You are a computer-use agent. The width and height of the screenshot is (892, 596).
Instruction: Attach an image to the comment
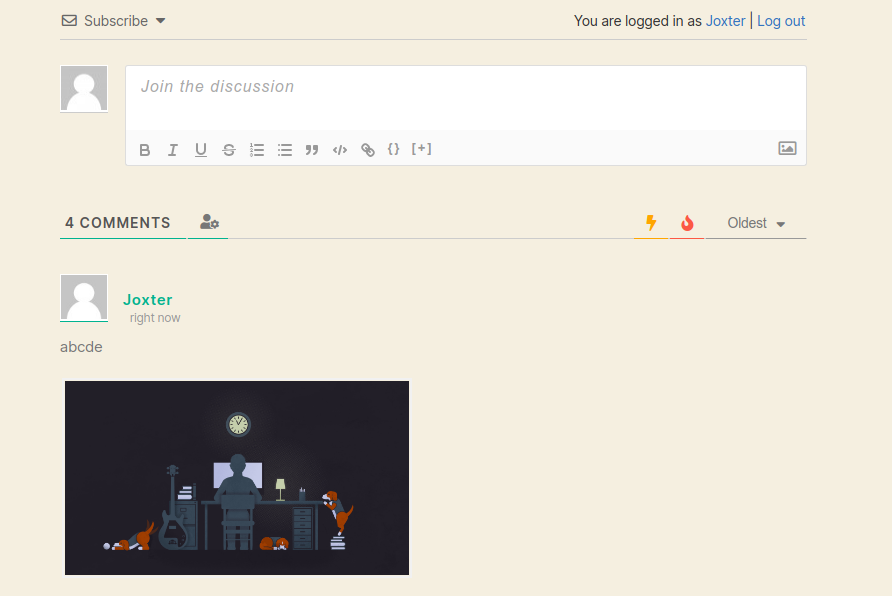(787, 148)
